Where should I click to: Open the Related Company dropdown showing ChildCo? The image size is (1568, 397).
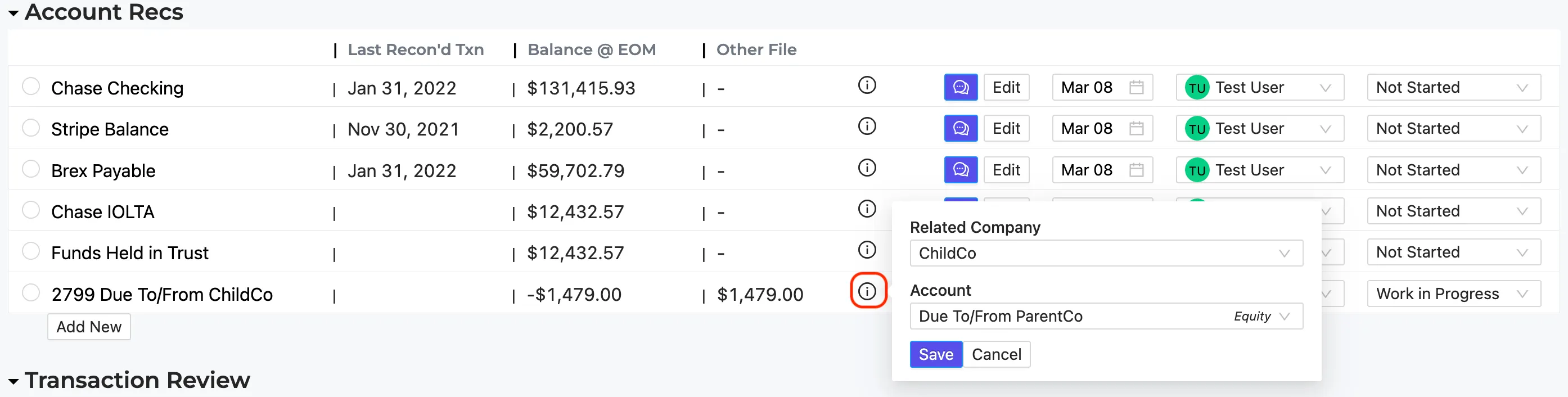pos(1106,253)
